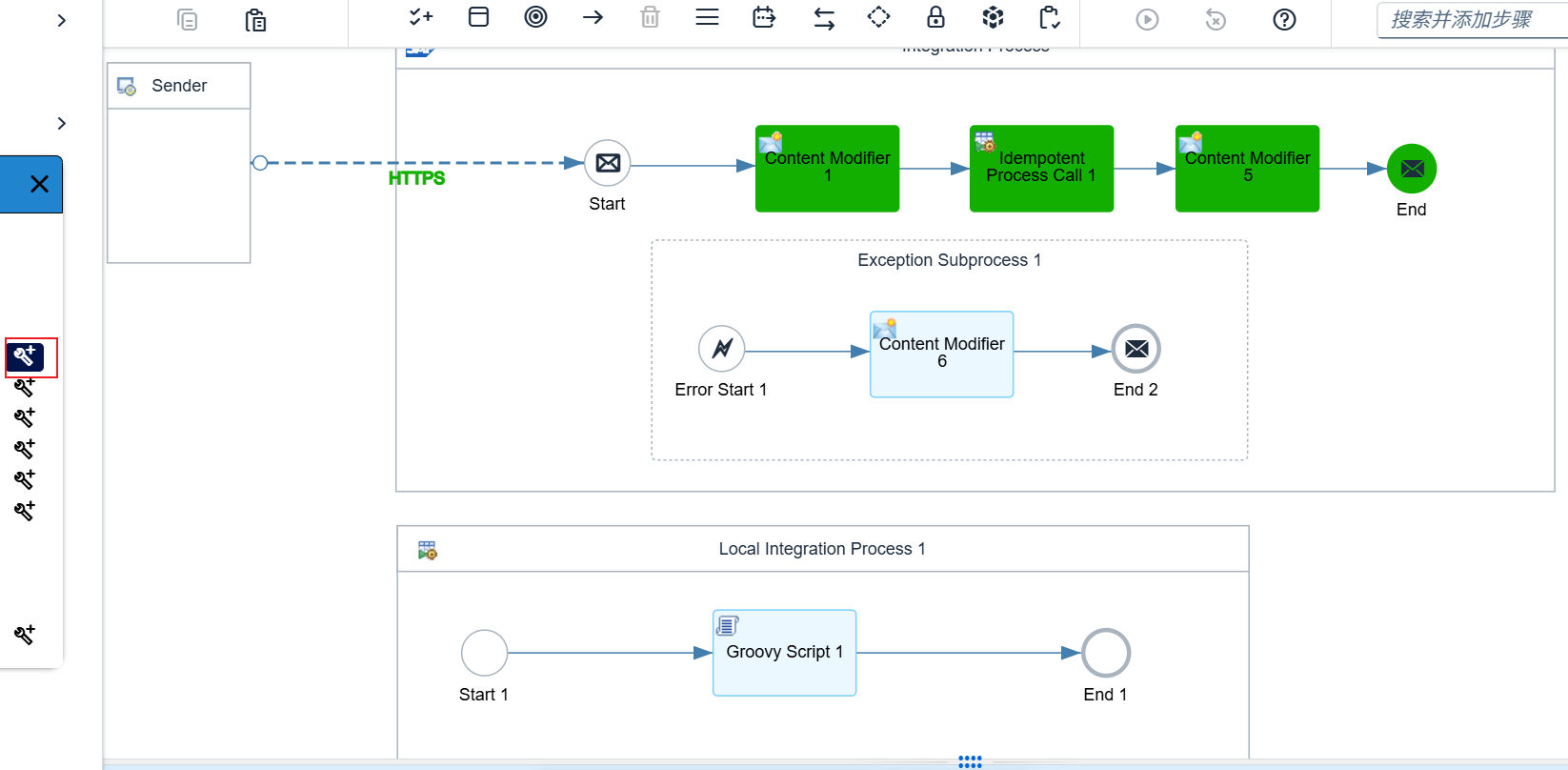1568x770 pixels.
Task: Click the Sender participant icon
Action: [x=127, y=87]
